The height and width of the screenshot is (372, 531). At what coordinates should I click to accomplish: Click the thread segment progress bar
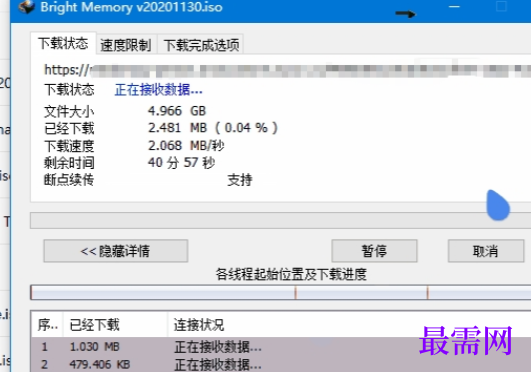coord(280,292)
